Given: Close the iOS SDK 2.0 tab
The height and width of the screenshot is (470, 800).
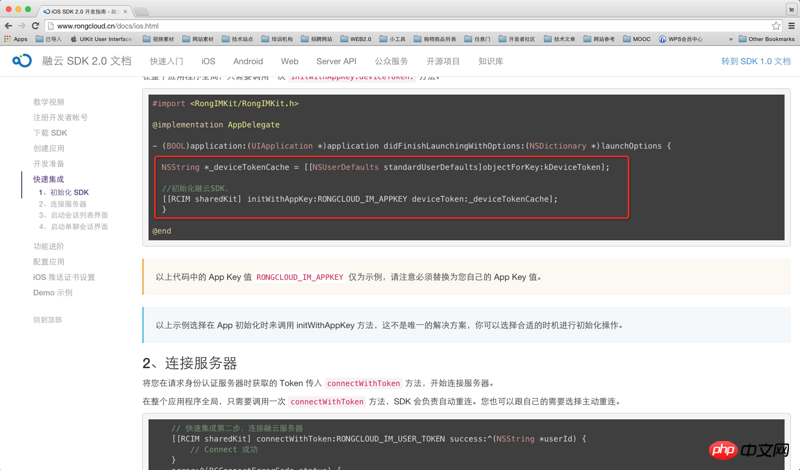Looking at the screenshot, I should pos(125,11).
